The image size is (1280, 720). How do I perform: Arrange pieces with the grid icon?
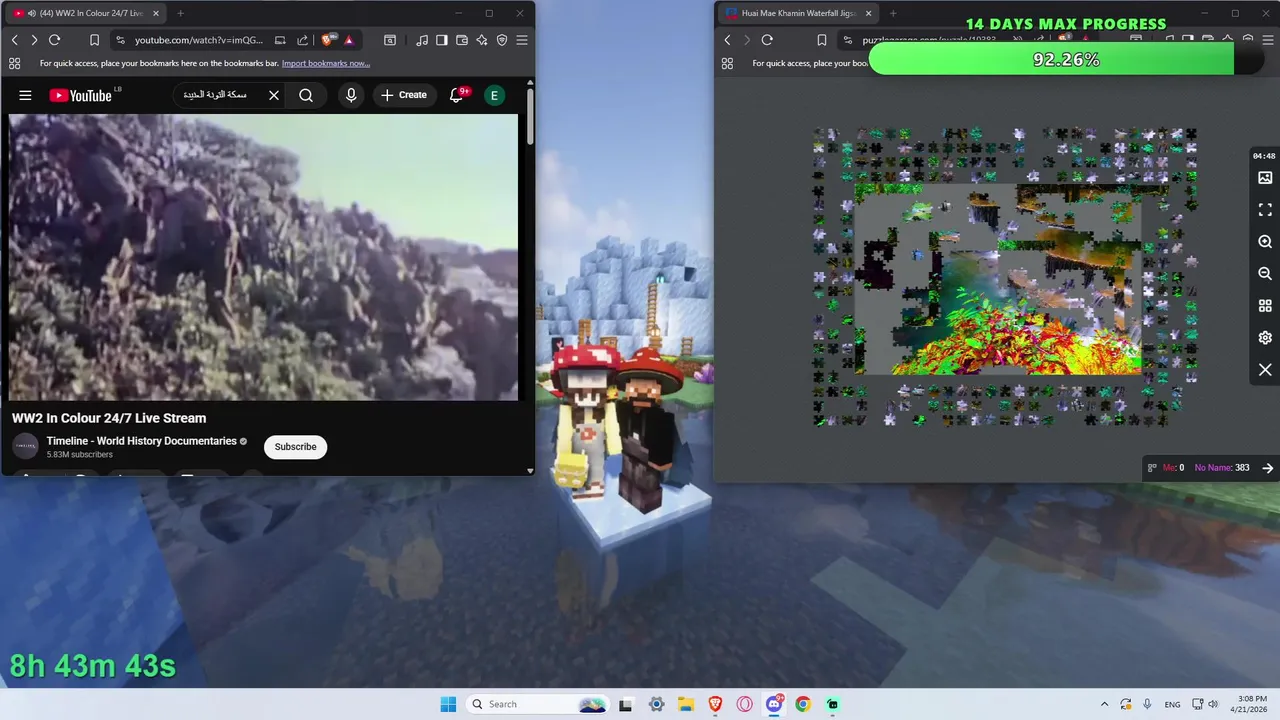(x=1265, y=306)
